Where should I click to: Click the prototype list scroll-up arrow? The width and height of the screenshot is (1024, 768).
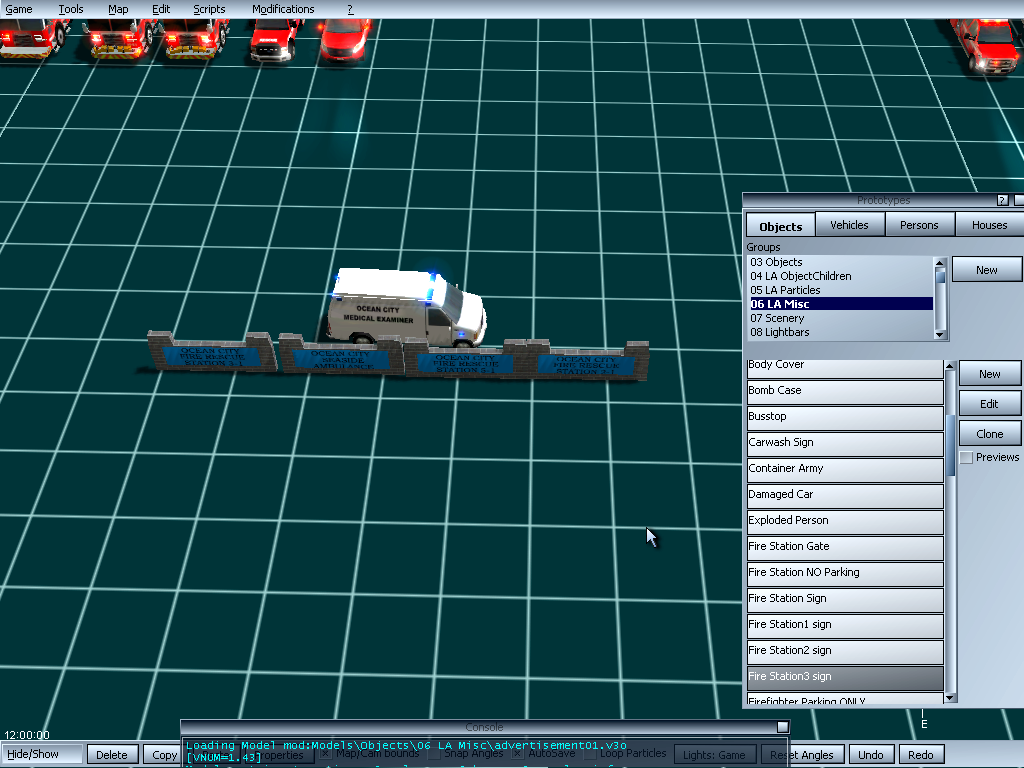click(950, 366)
